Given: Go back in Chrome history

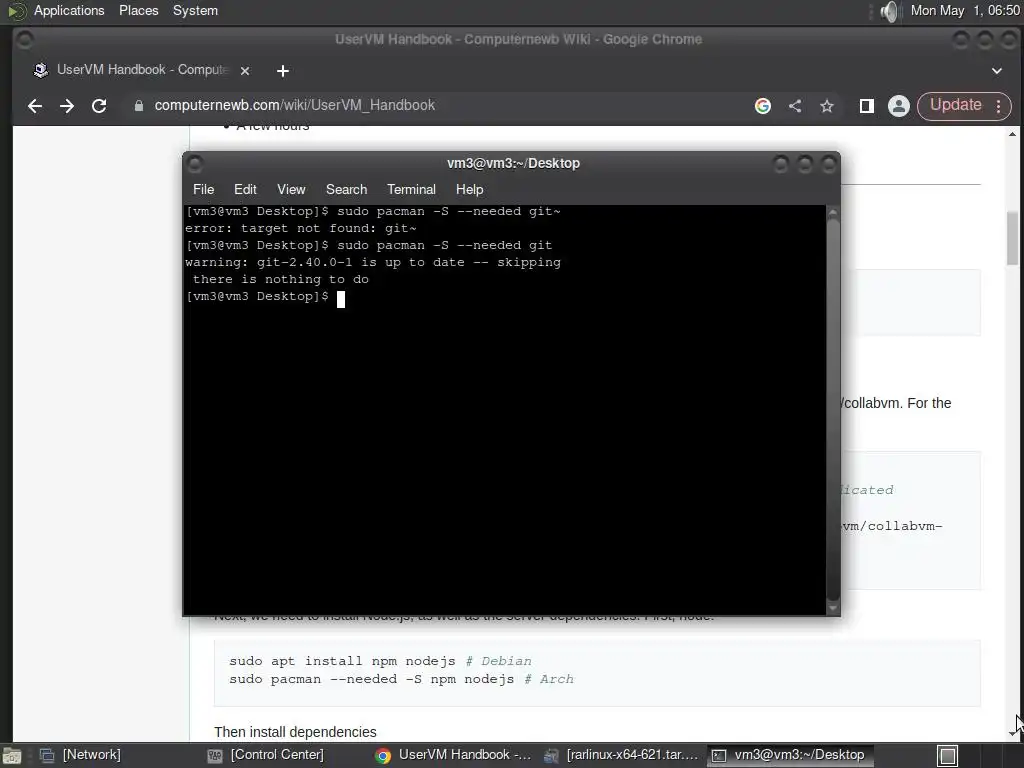Looking at the screenshot, I should (35, 106).
